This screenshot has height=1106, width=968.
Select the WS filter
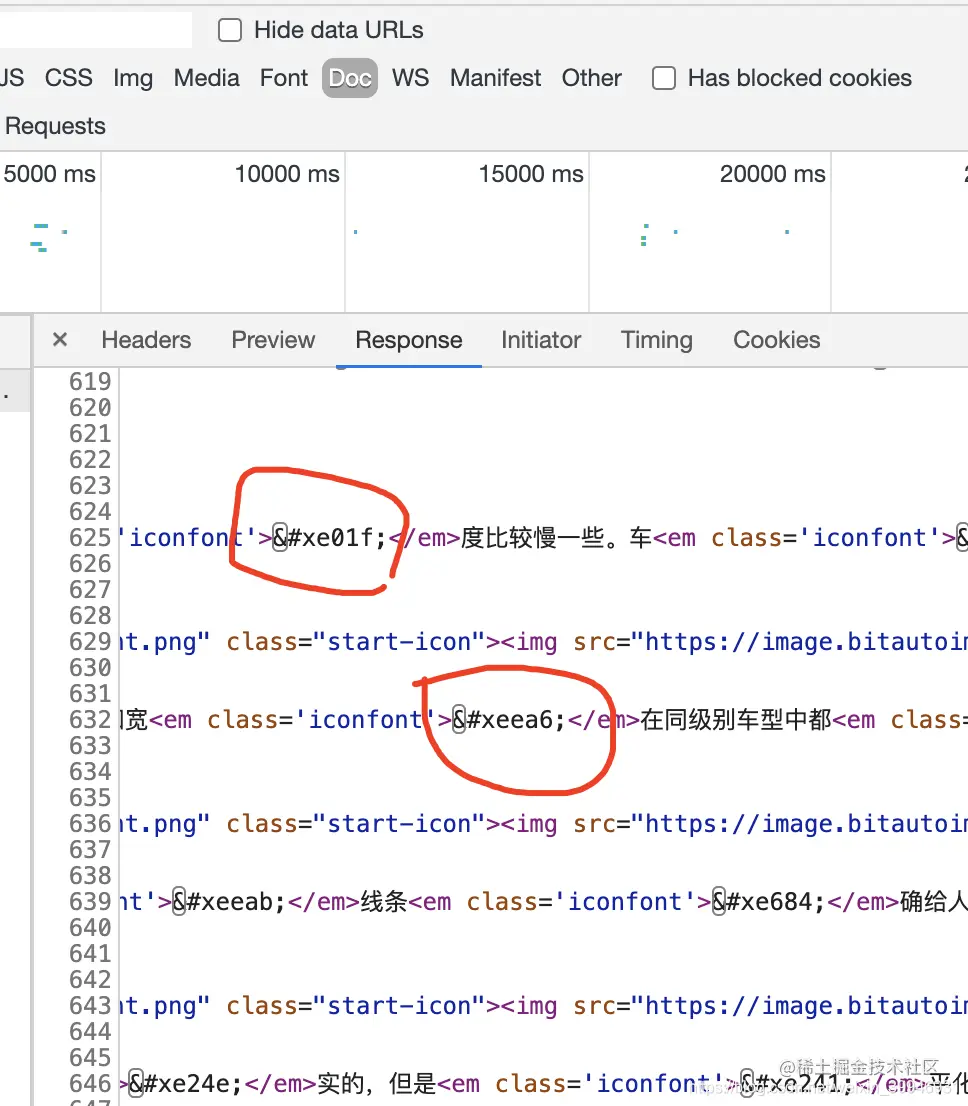coord(411,78)
